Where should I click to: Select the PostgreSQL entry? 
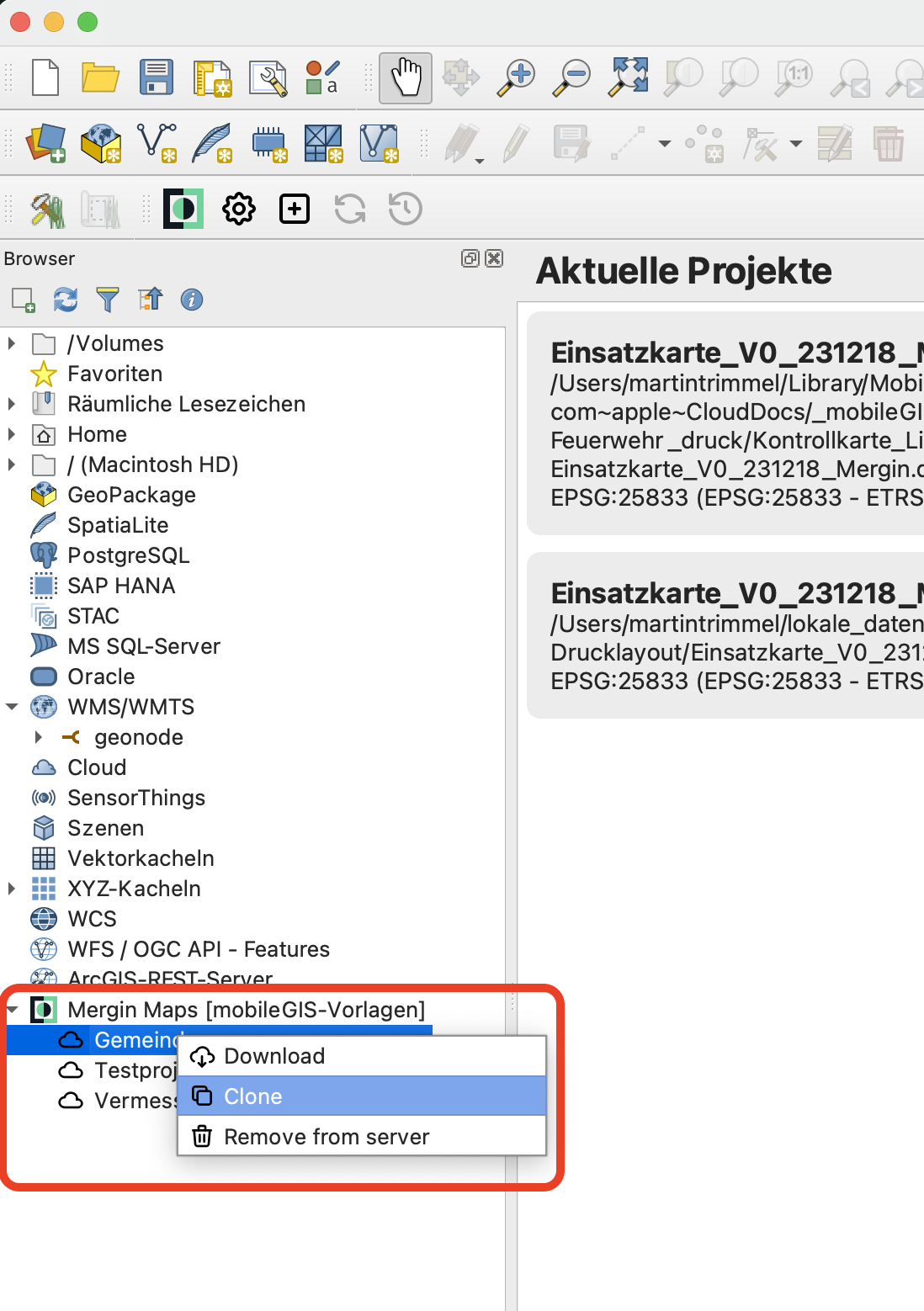[128, 555]
